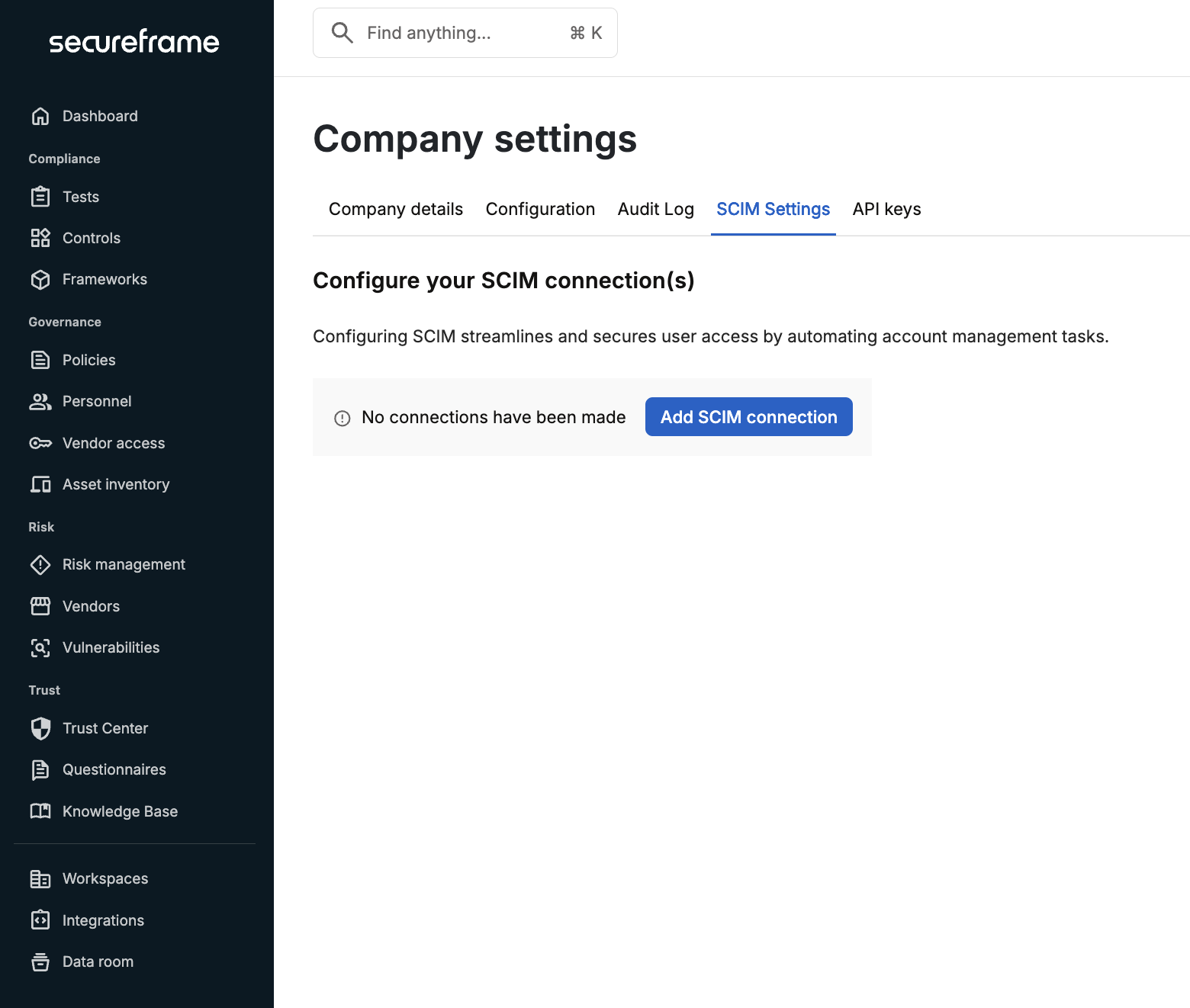The image size is (1190, 1008).
Task: Click the Vulnerabilities scan icon
Action: [40, 647]
